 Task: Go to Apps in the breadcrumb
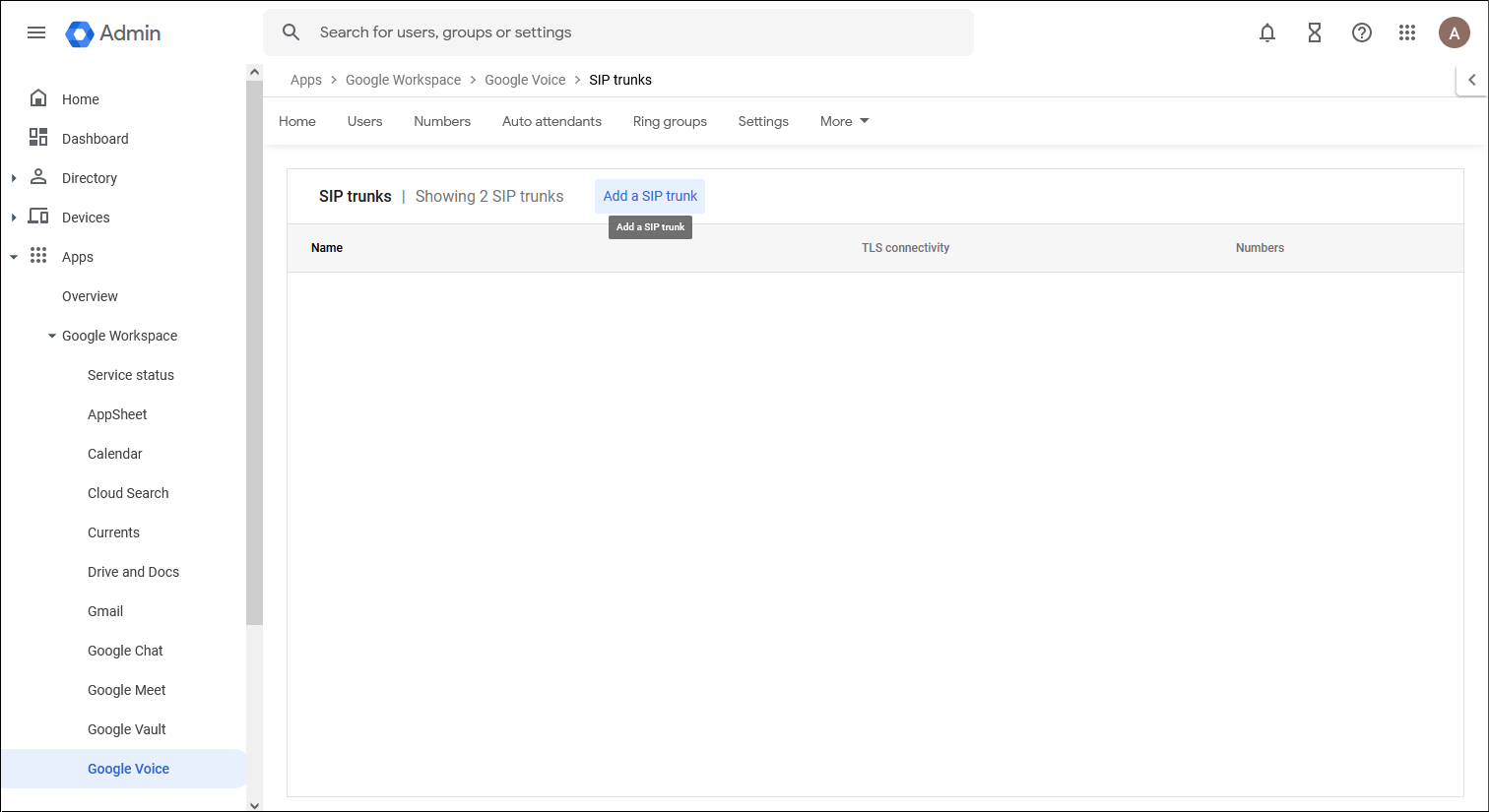[x=306, y=80]
